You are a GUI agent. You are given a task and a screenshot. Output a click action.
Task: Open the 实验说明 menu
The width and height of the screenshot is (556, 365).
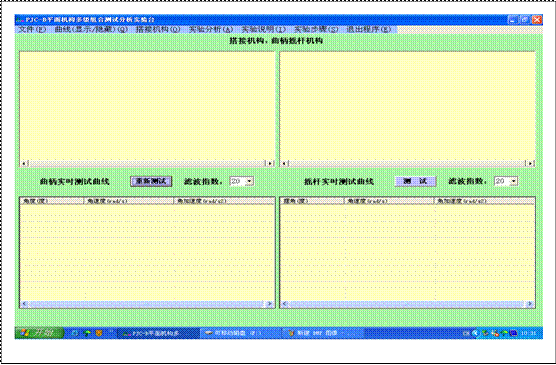click(x=263, y=29)
